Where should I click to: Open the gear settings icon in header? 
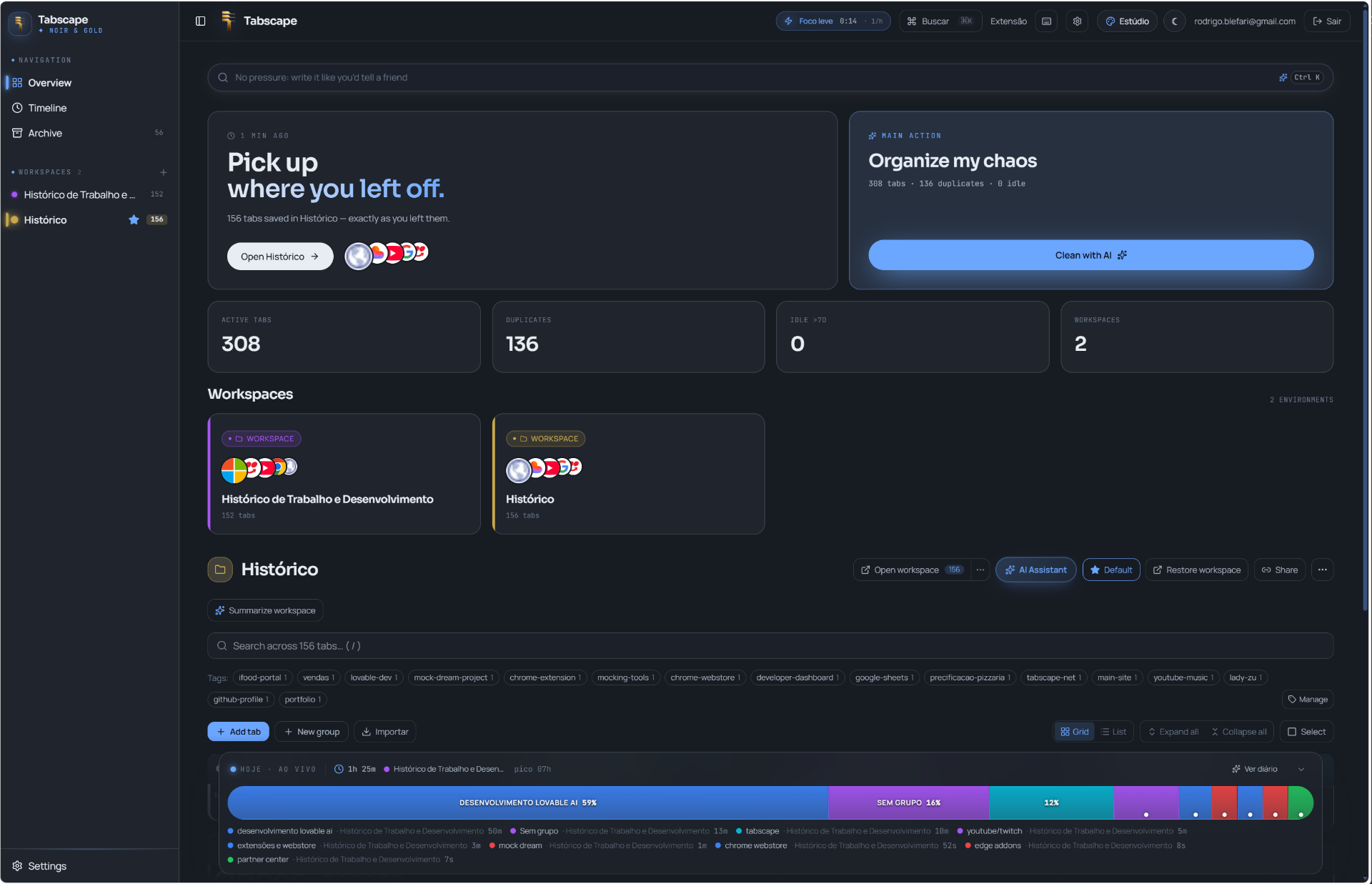click(1078, 21)
